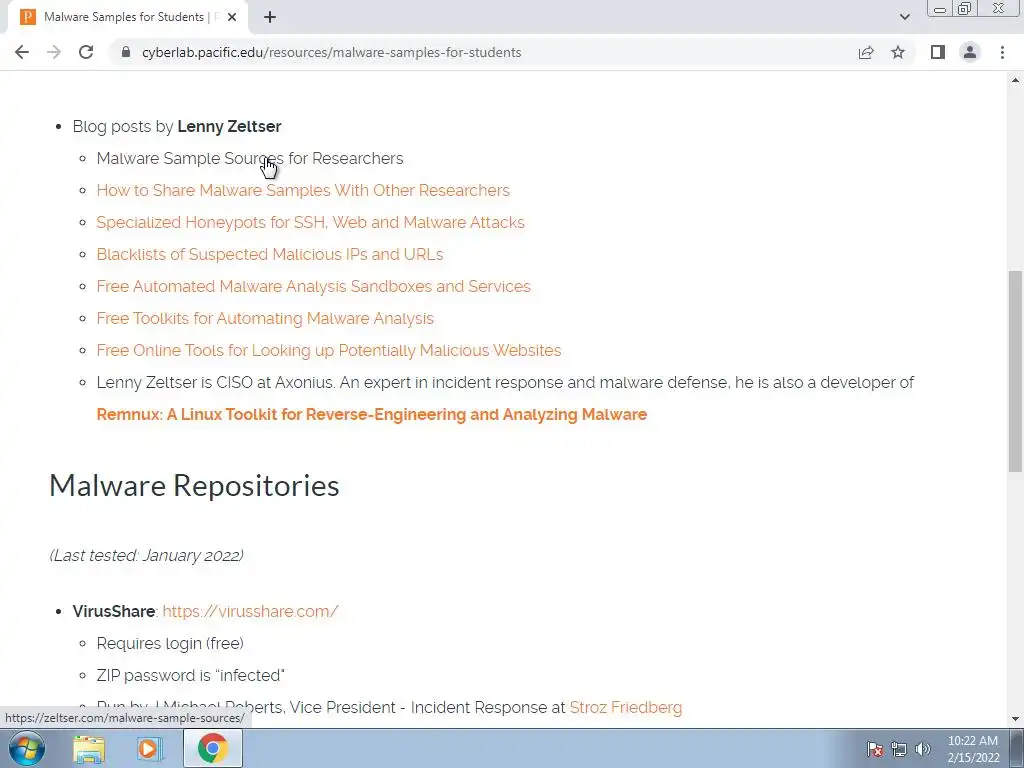The width and height of the screenshot is (1024, 768).
Task: Click the Requires login (free) text
Action: coord(170,643)
